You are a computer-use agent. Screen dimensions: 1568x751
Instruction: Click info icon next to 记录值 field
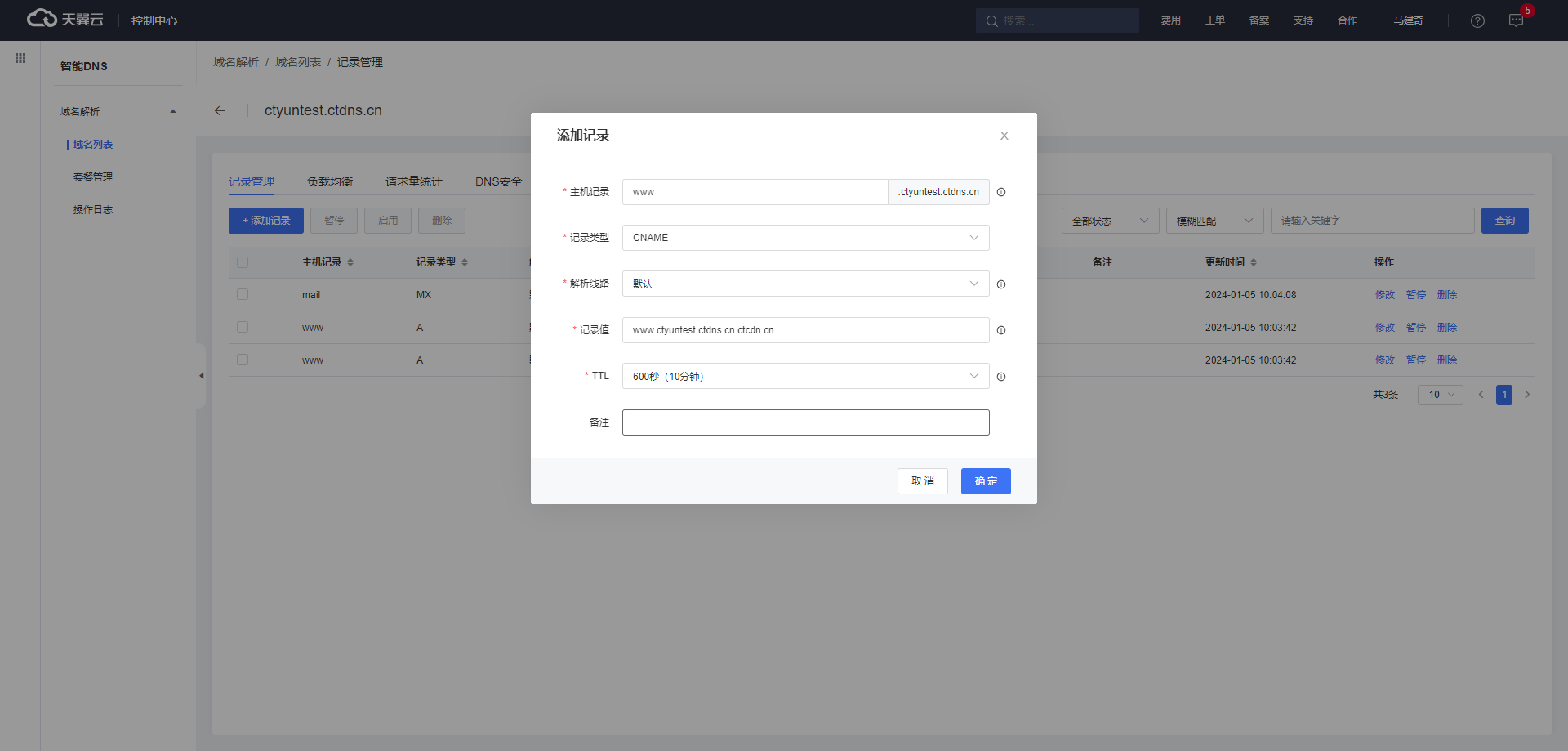pos(1001,330)
